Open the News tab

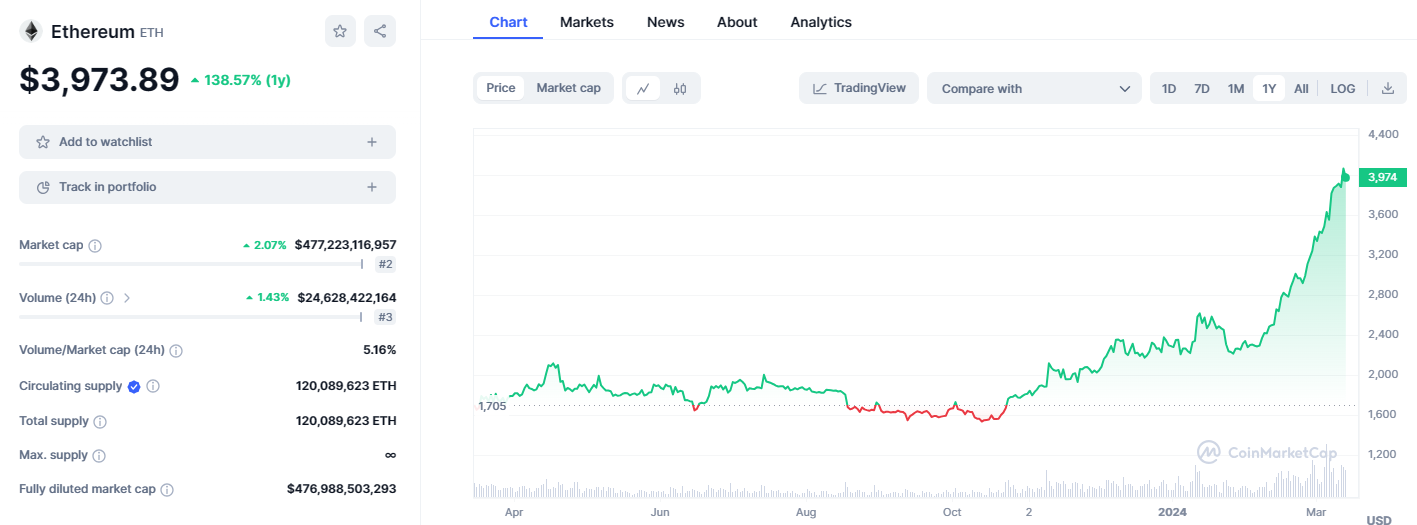(x=666, y=22)
